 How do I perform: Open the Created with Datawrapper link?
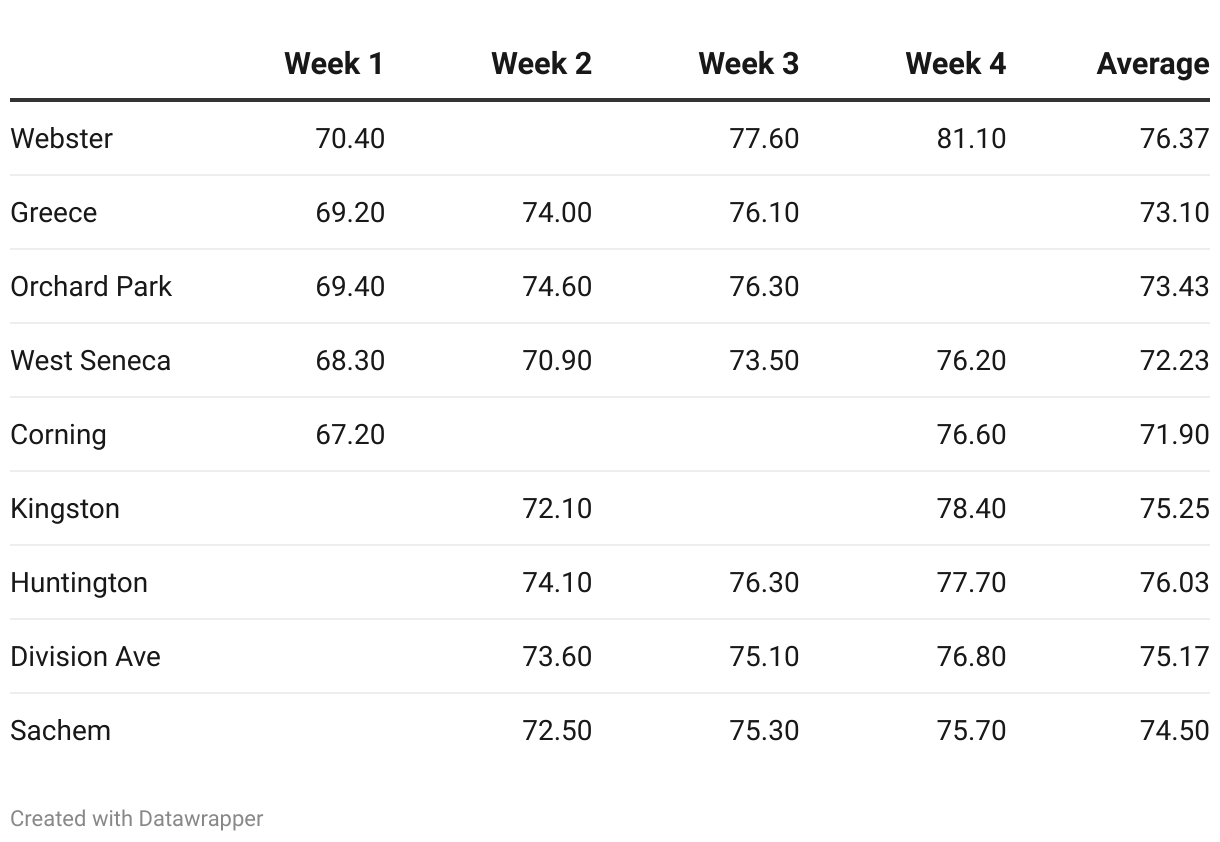137,818
